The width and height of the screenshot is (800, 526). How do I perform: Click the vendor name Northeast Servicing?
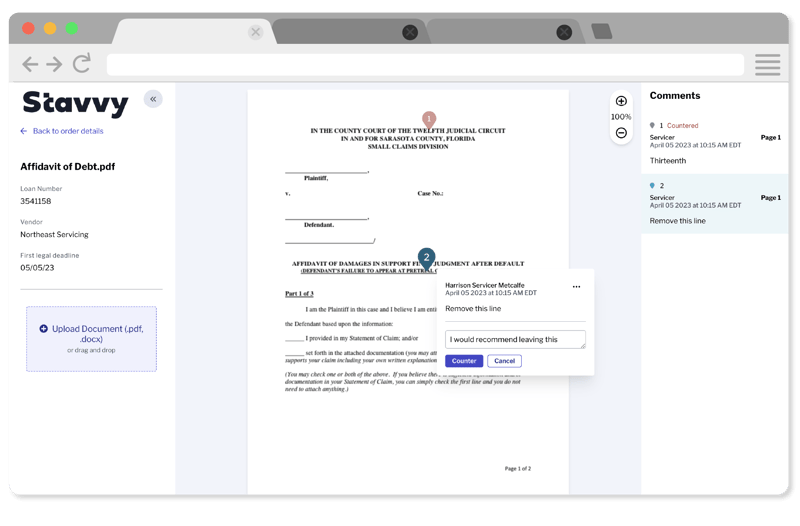click(55, 235)
